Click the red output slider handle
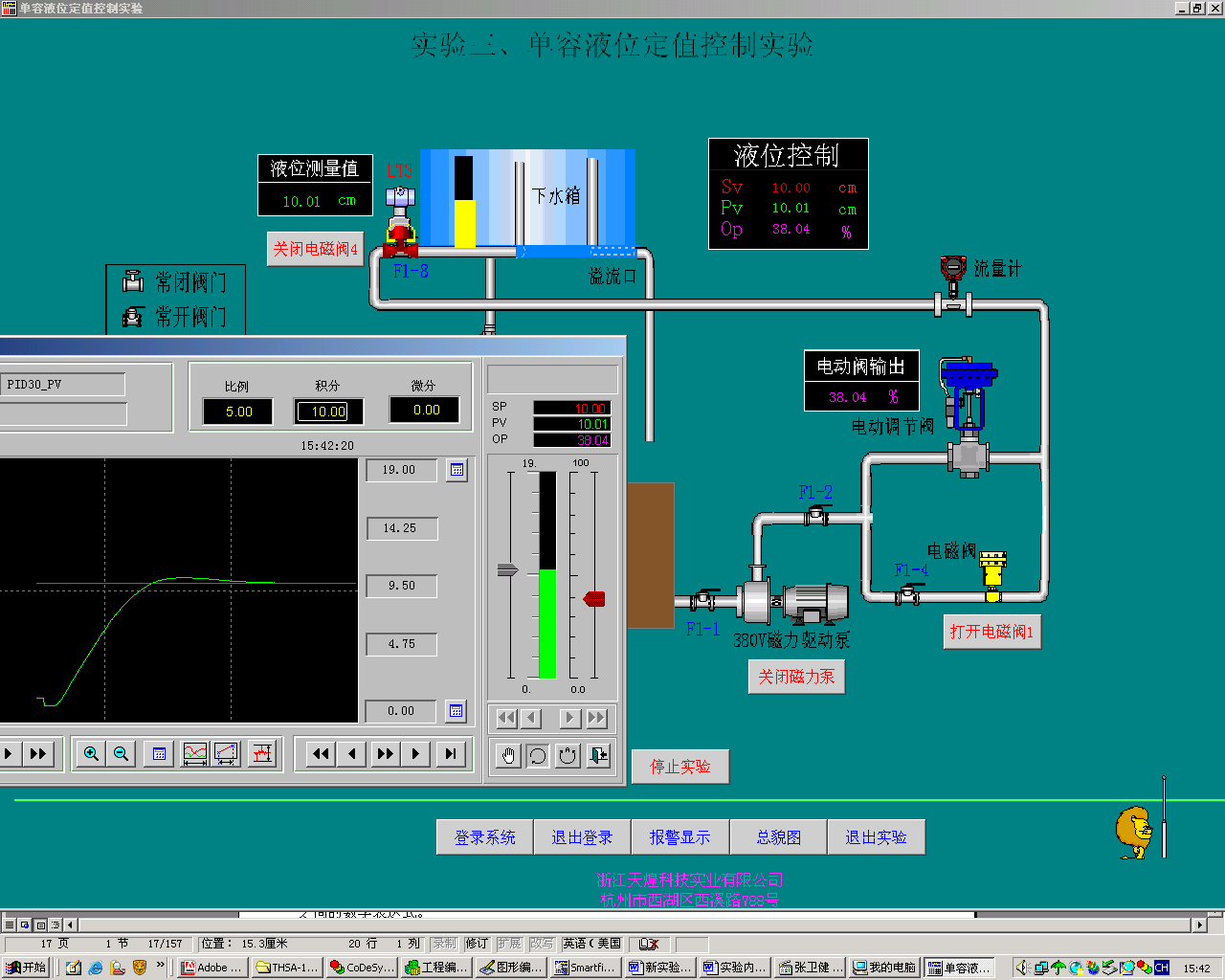1225x980 pixels. point(594,599)
